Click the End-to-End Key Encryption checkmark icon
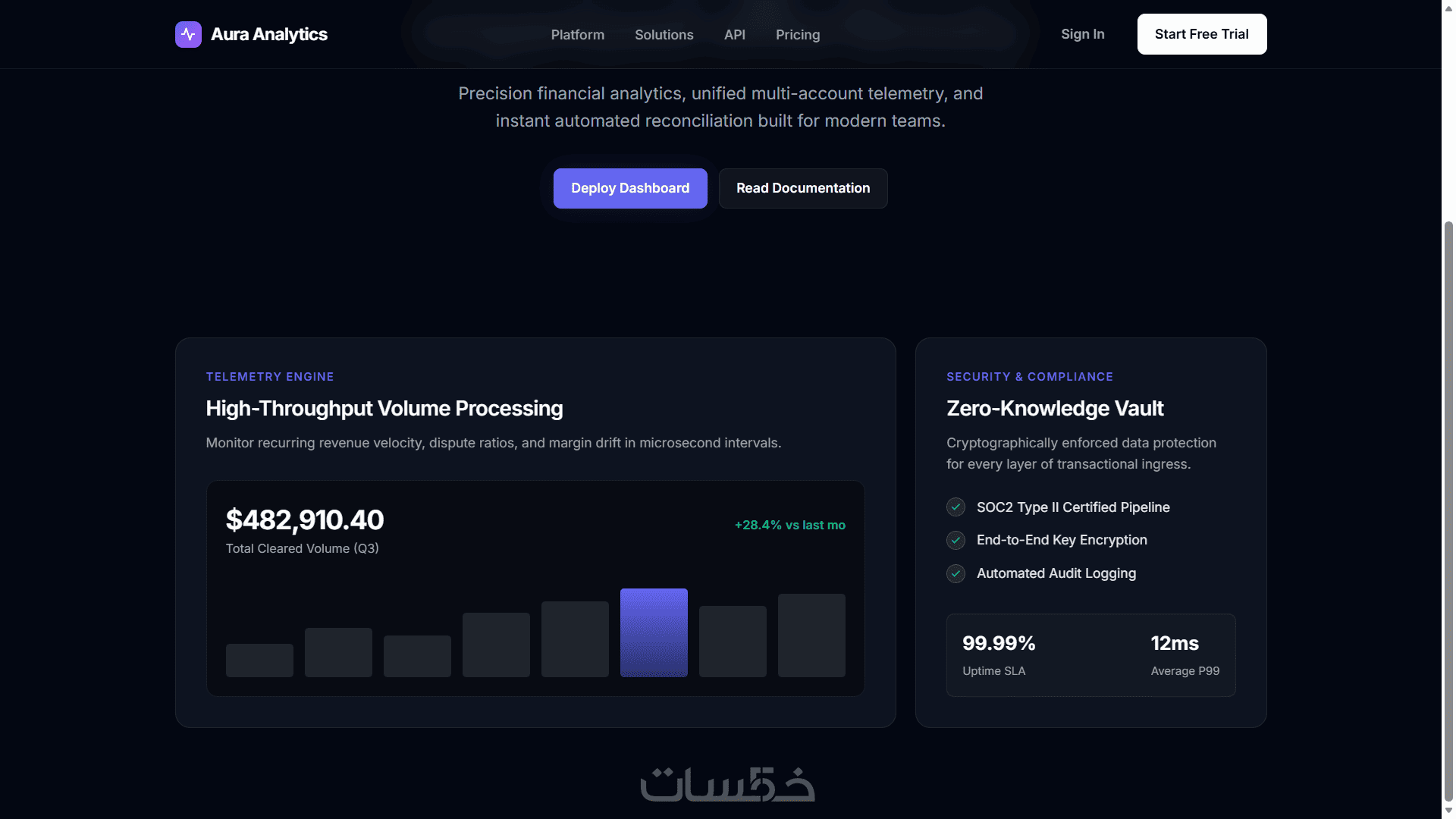Image resolution: width=1456 pixels, height=819 pixels. pos(955,540)
